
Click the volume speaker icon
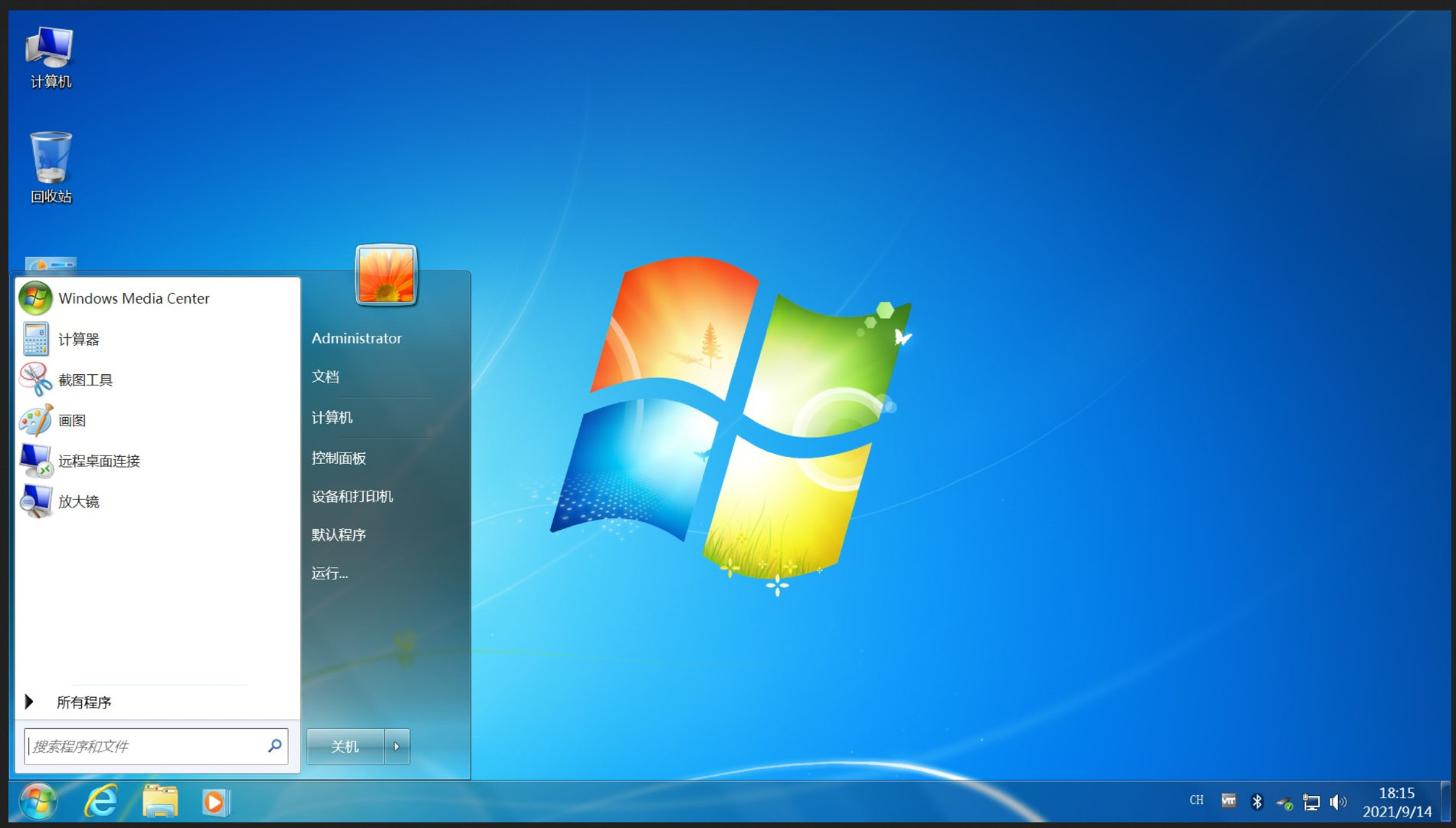point(1338,802)
